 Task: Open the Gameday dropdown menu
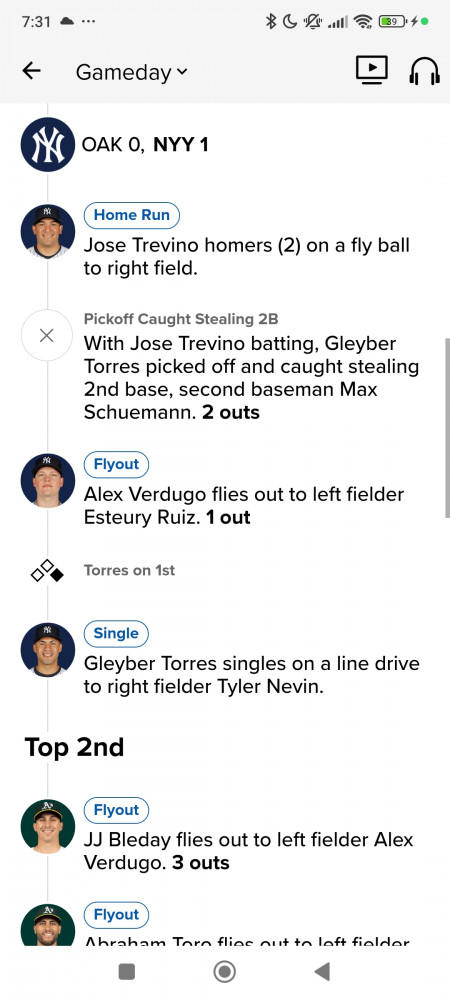tap(132, 72)
